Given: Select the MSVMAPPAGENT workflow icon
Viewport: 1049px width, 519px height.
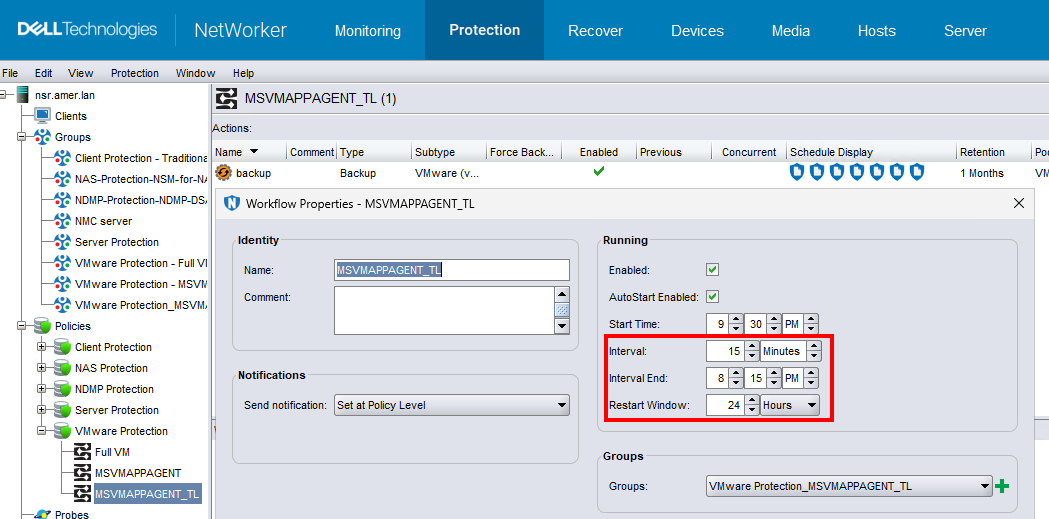Looking at the screenshot, I should coord(83,473).
